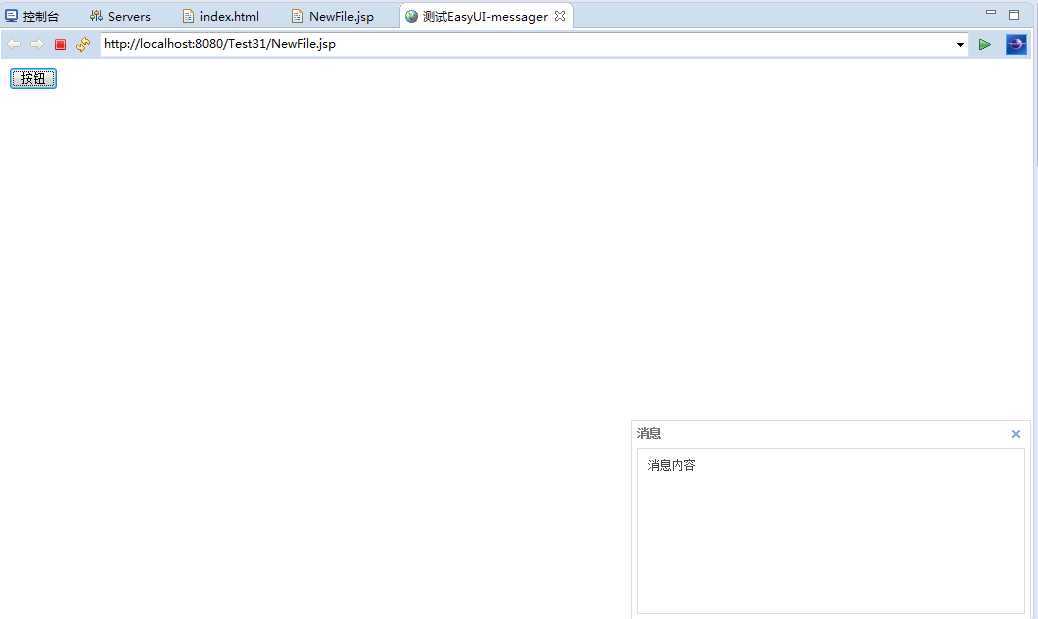The height and width of the screenshot is (619, 1038).
Task: Open the URL history dropdown arrow
Action: pyautogui.click(x=960, y=45)
